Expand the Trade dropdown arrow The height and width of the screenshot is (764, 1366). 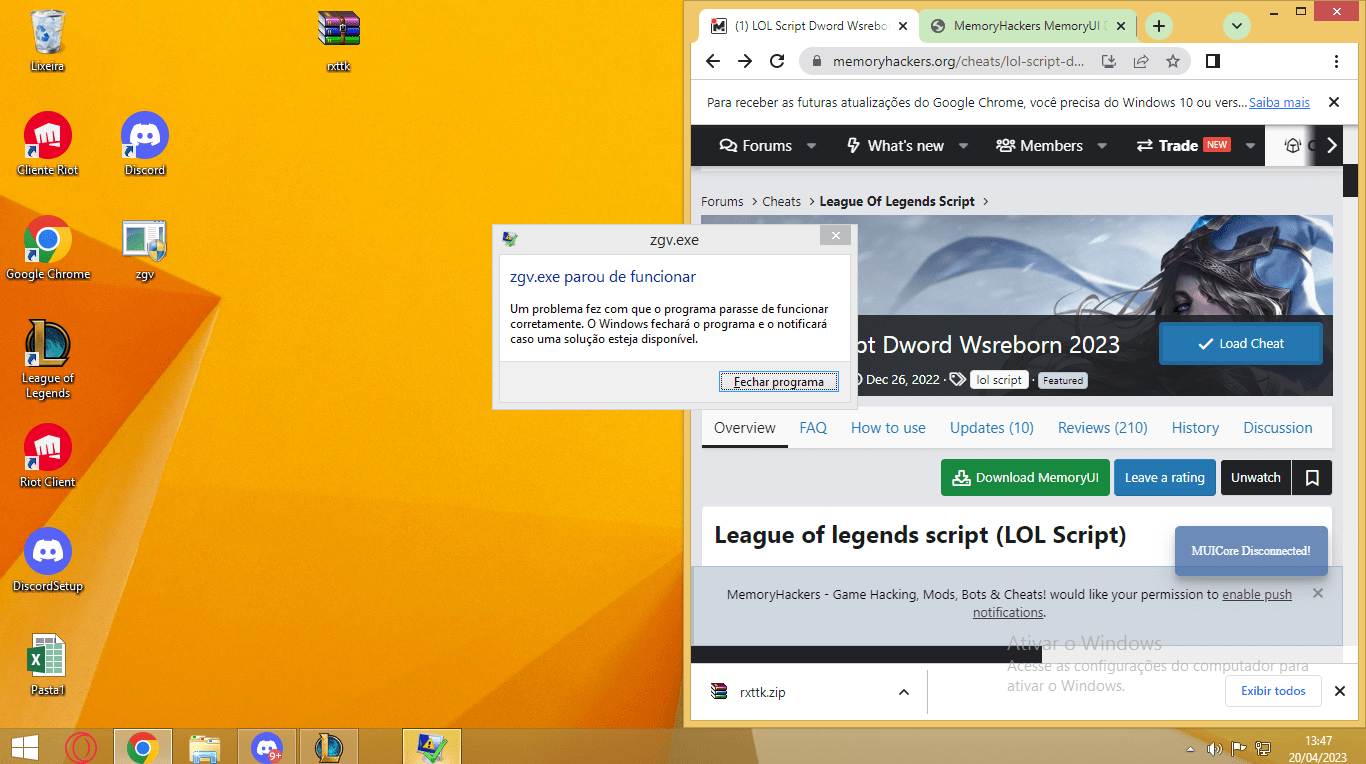pyautogui.click(x=1250, y=146)
